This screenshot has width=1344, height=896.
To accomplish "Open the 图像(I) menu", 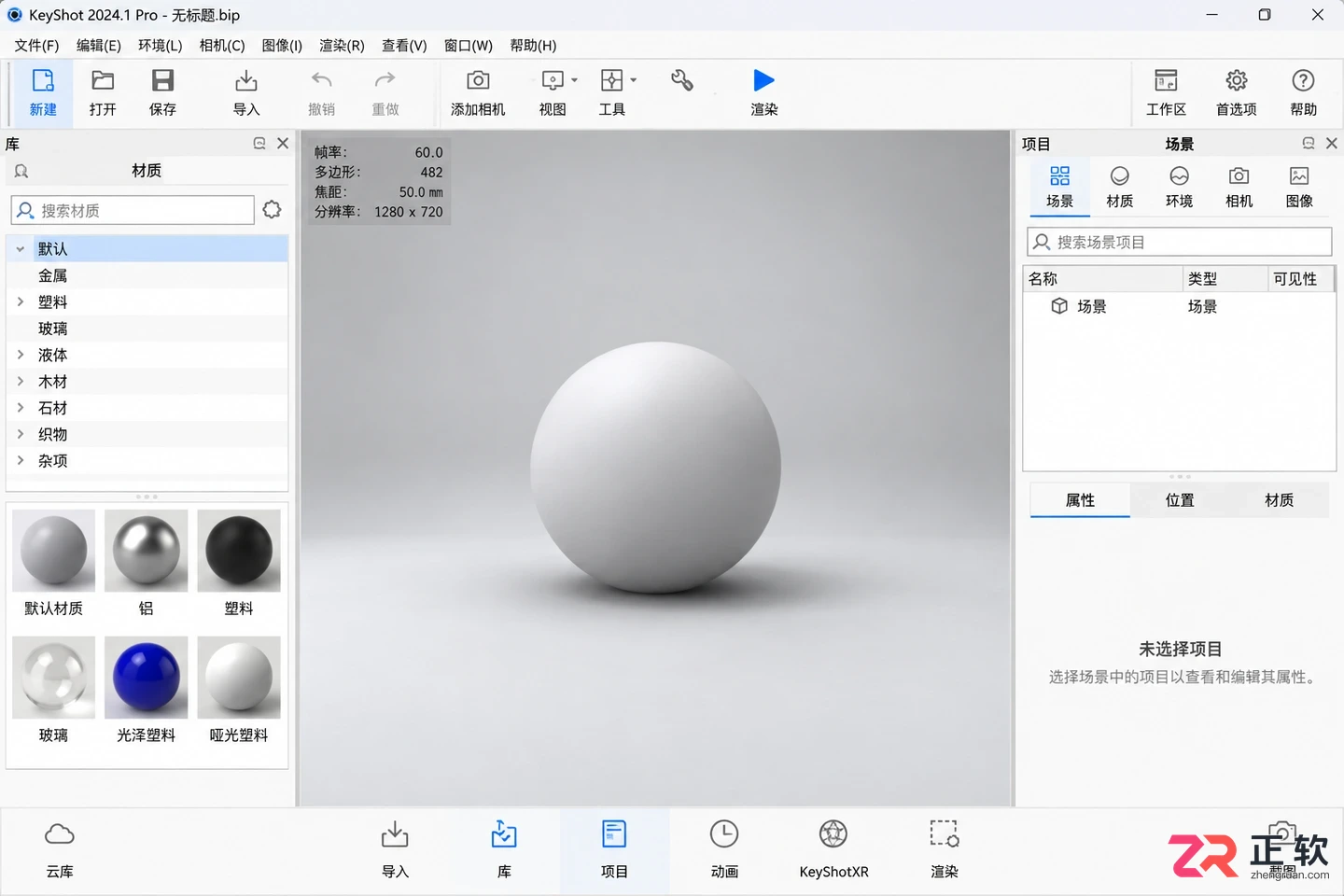I will tap(282, 45).
